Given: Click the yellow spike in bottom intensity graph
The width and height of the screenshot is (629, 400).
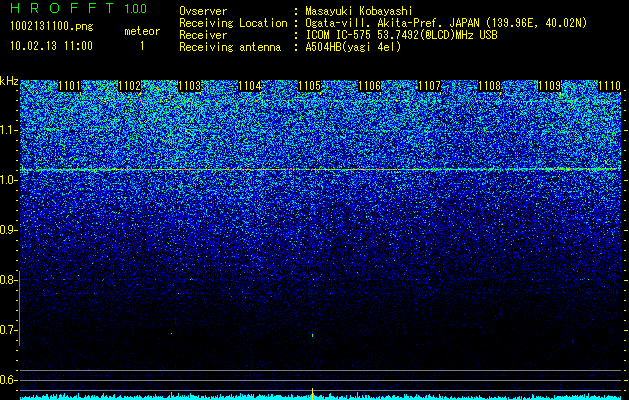Looking at the screenshot, I should point(312,393).
